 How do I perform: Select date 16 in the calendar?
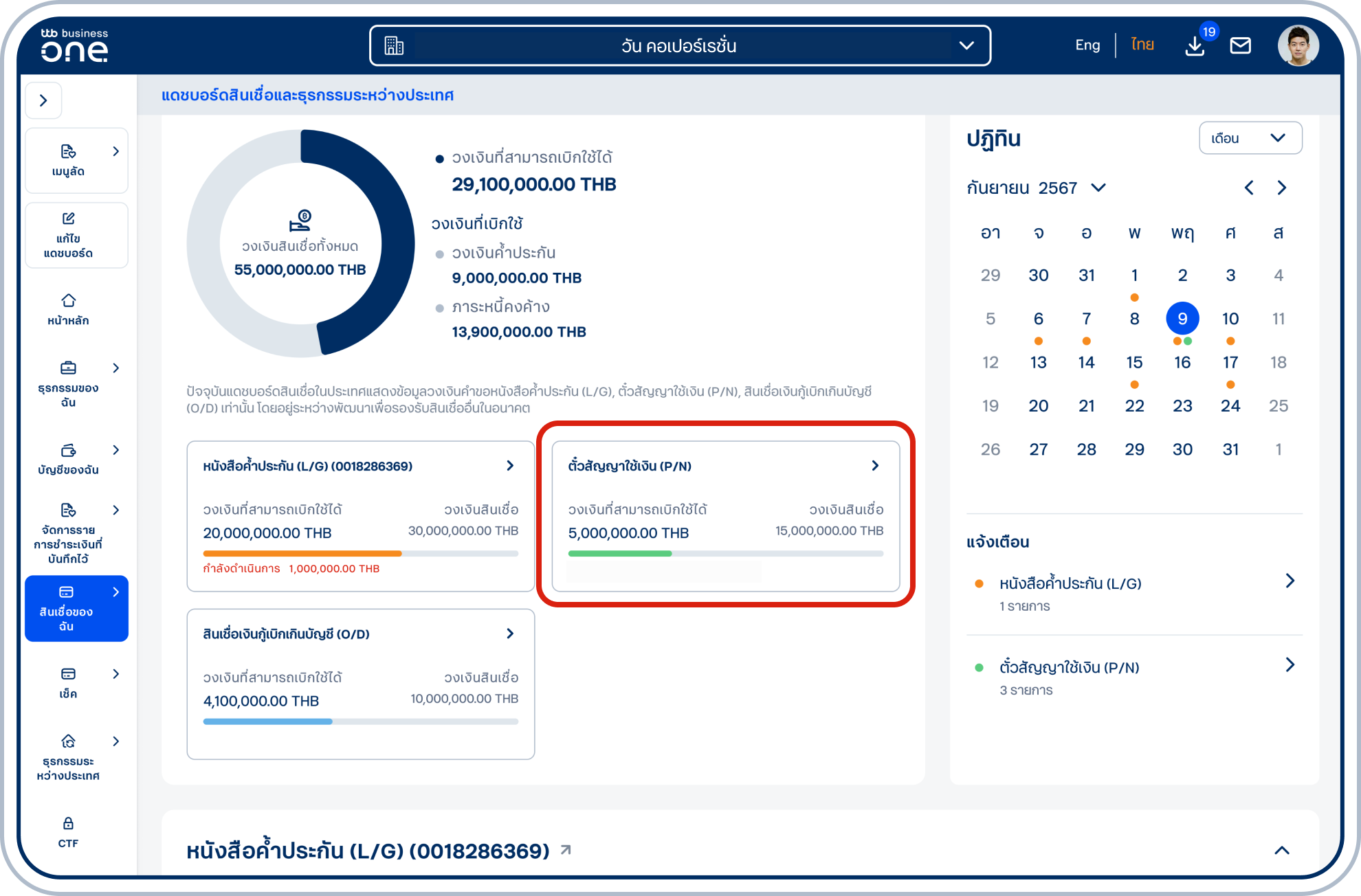coord(1182,362)
